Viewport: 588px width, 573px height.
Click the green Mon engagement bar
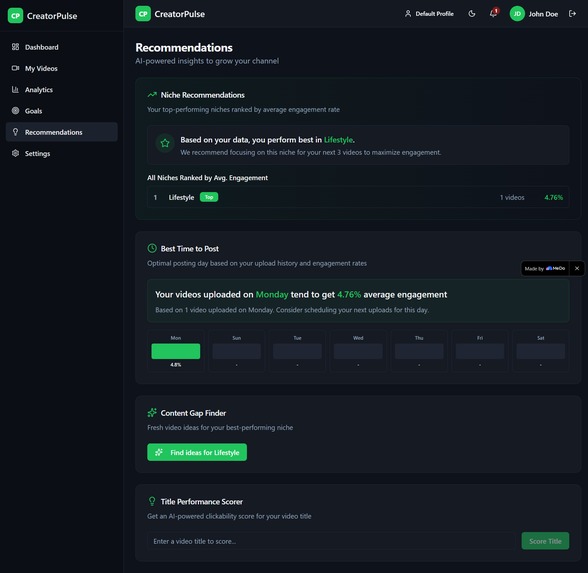point(176,351)
